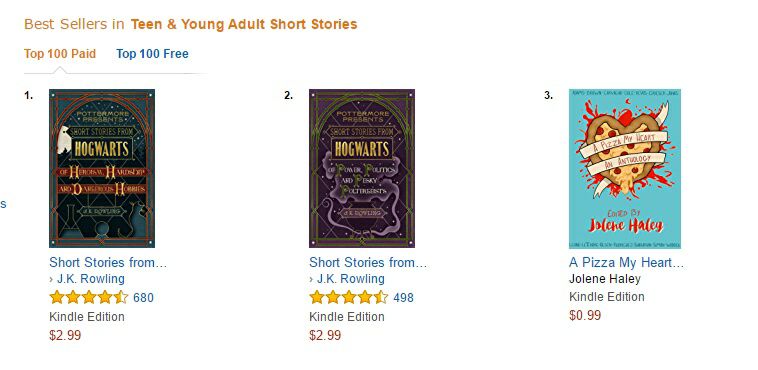Open the A Pizza My Heart… title link
This screenshot has width=758, height=370.
point(627,263)
